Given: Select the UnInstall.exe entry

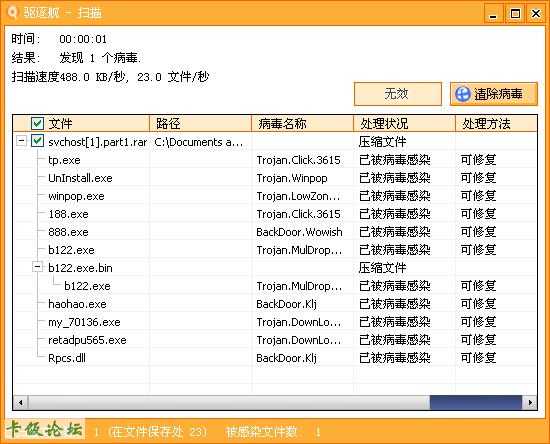Looking at the screenshot, I should click(x=80, y=178).
